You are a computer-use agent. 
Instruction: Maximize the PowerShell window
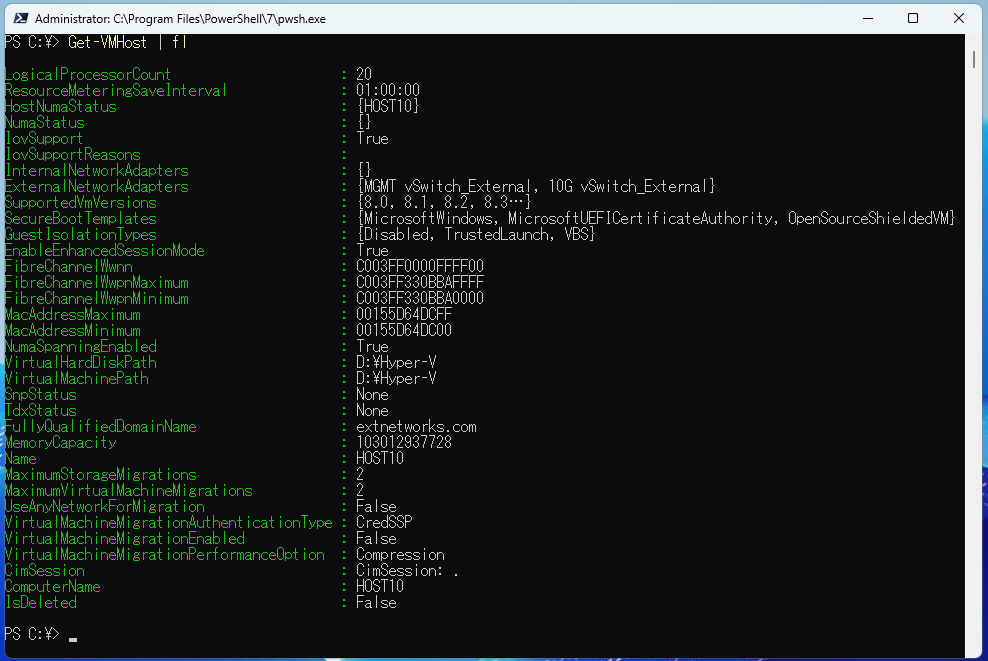click(913, 18)
